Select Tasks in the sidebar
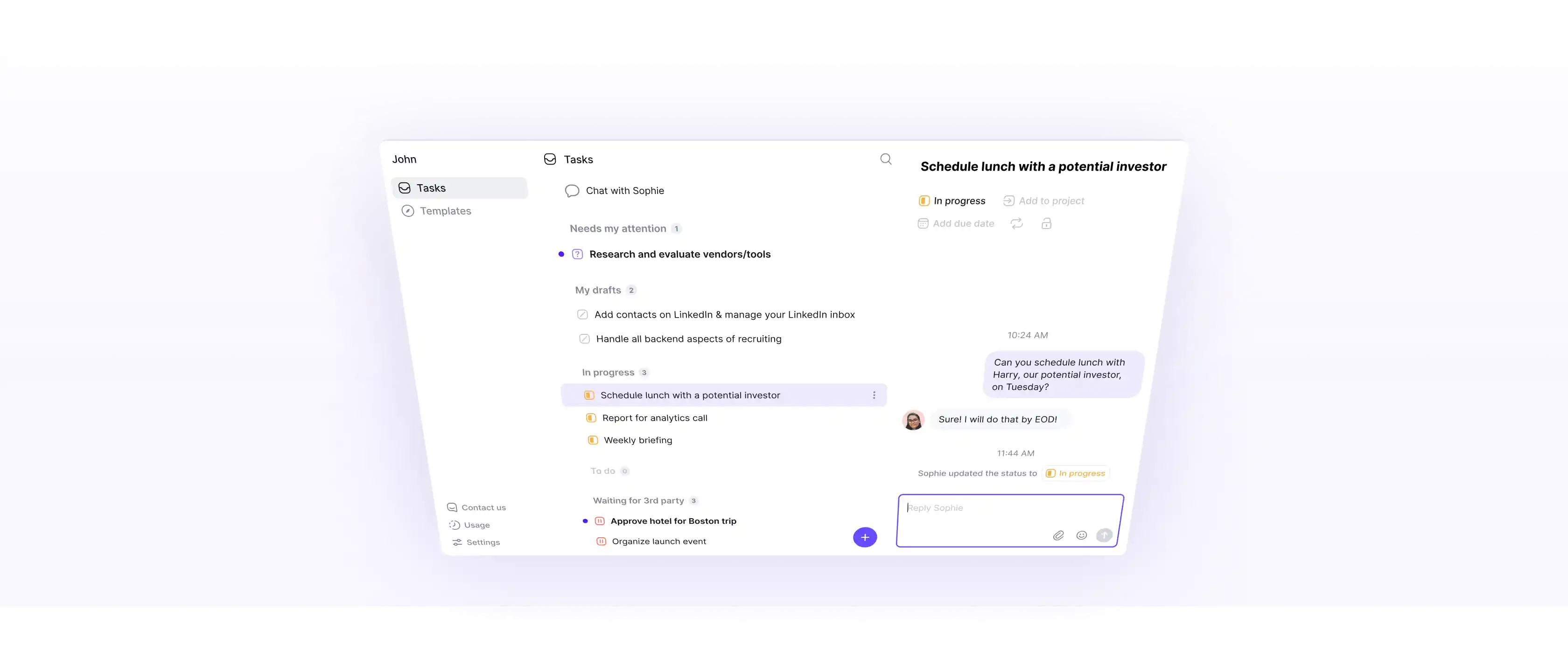 click(431, 188)
